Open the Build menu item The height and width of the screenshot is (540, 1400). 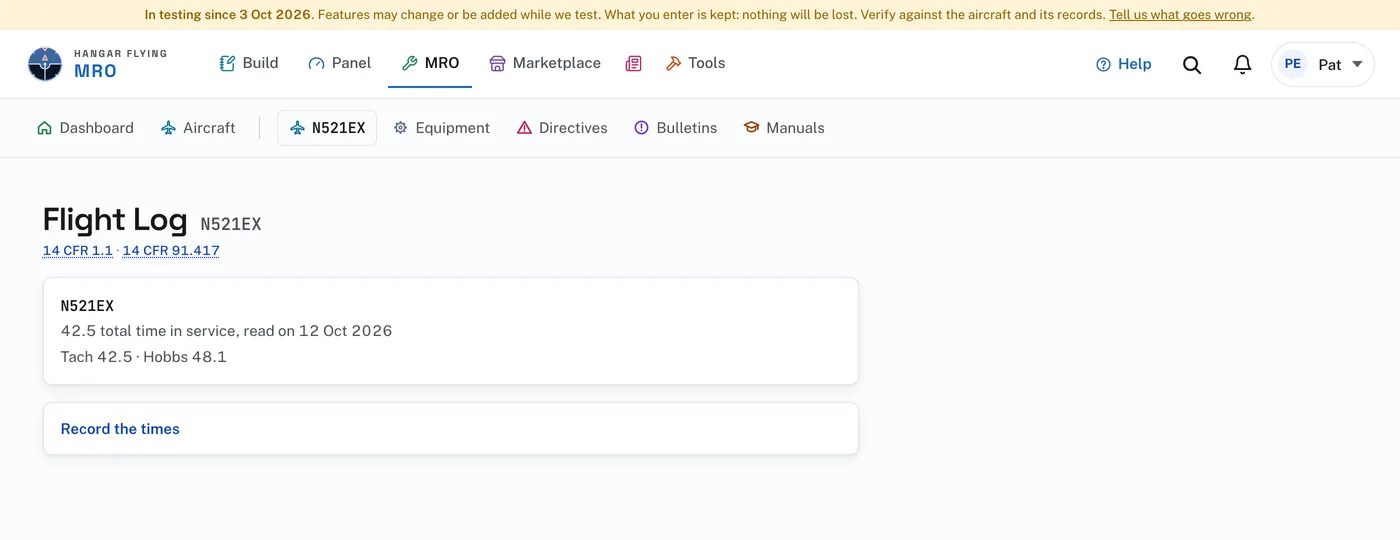(249, 63)
